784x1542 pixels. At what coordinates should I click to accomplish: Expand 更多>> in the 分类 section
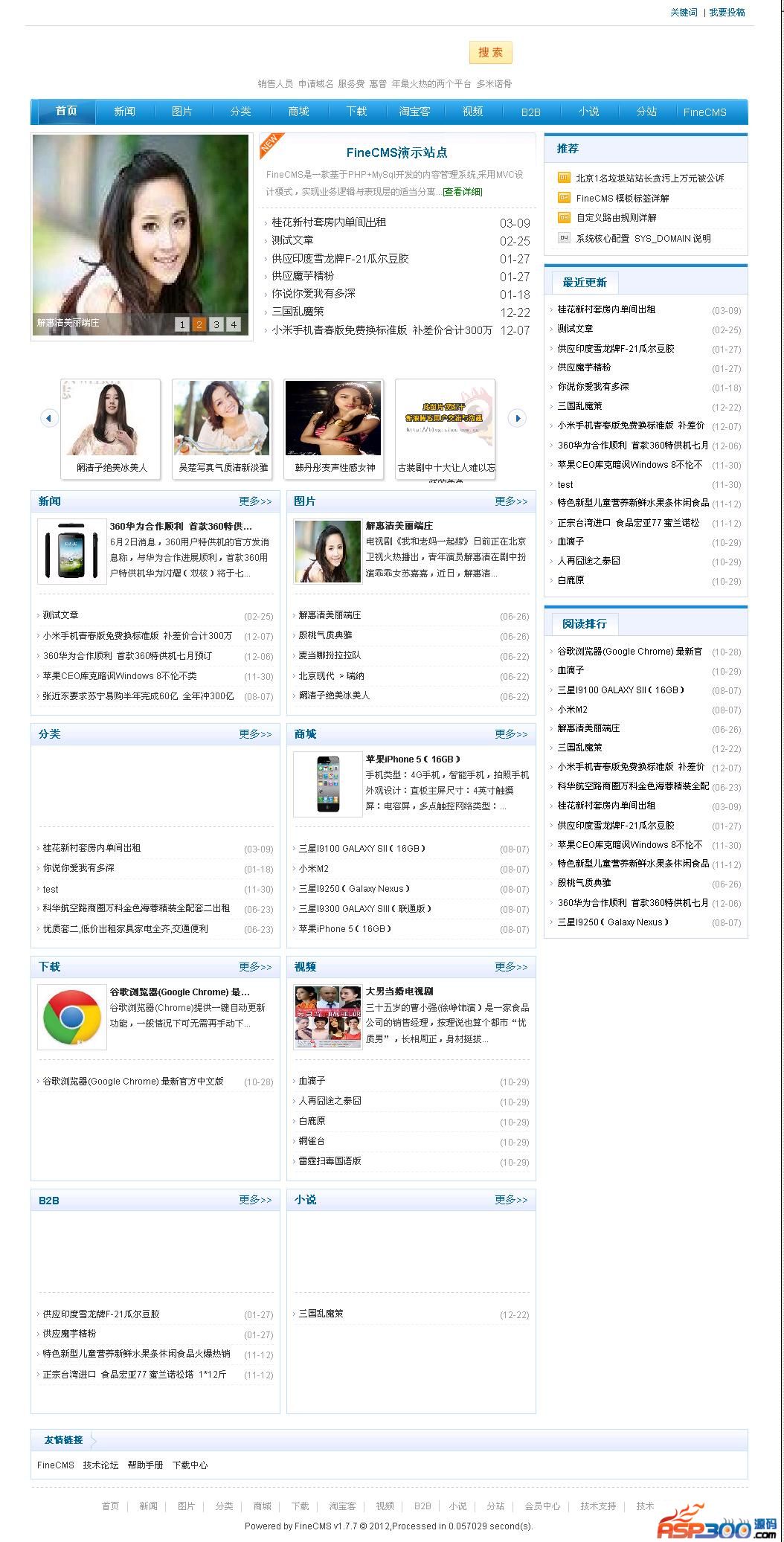[x=255, y=734]
